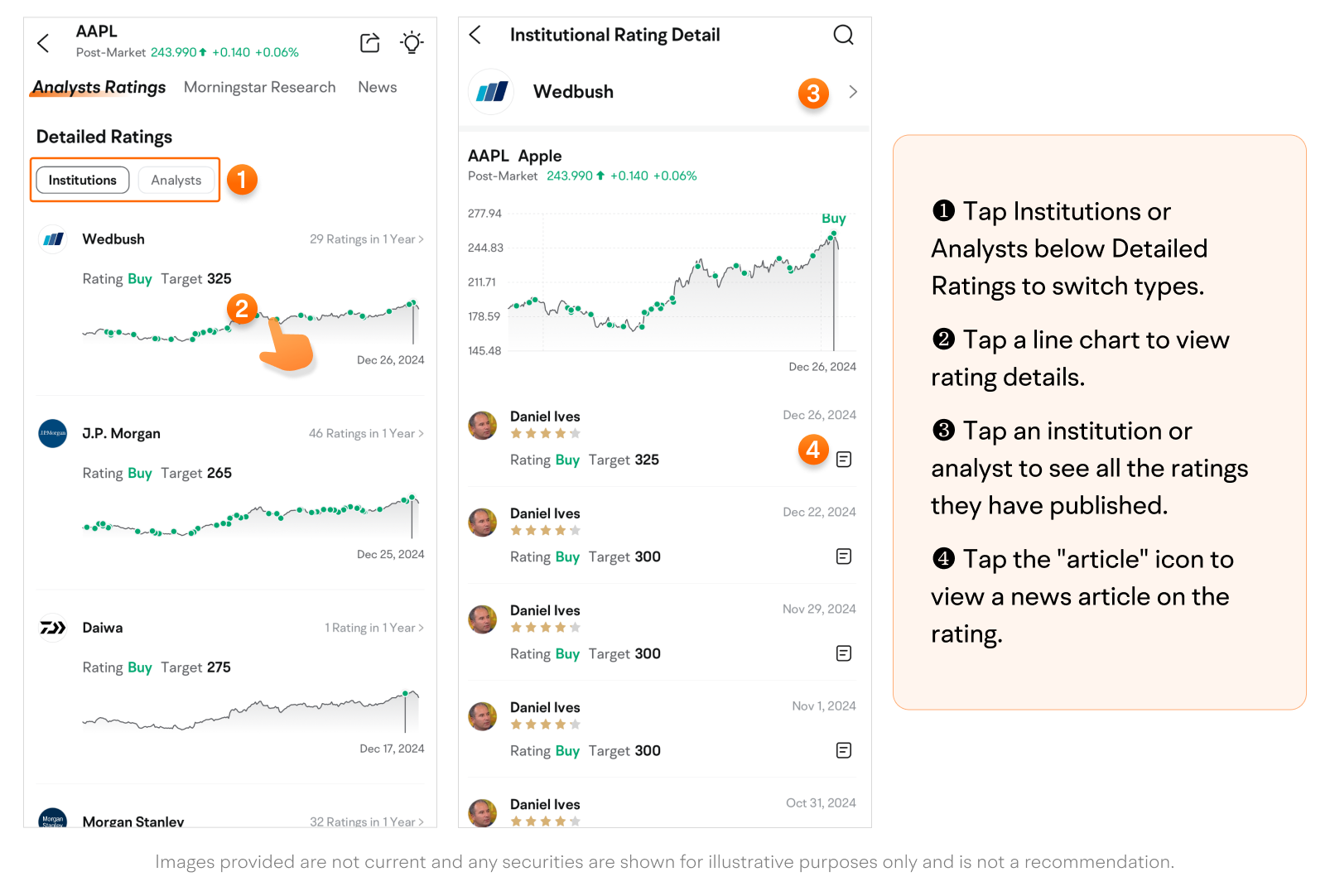Open article icon for Nov 29 rating

844,653
